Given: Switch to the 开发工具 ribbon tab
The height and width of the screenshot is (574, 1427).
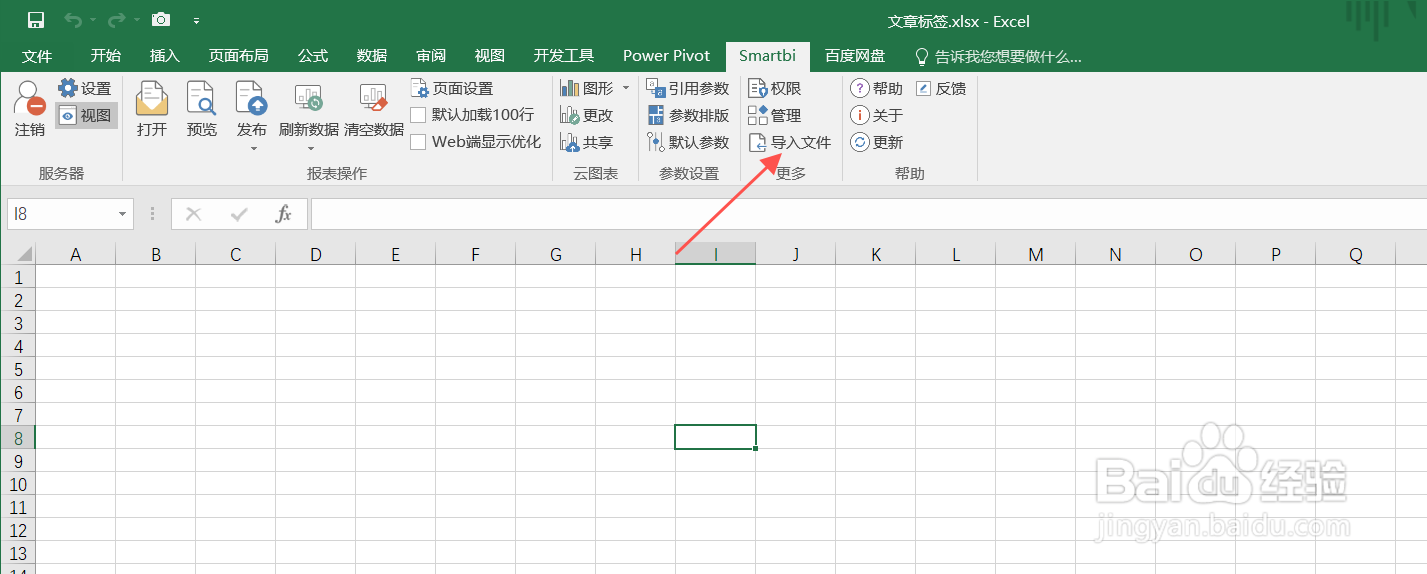Looking at the screenshot, I should (564, 56).
